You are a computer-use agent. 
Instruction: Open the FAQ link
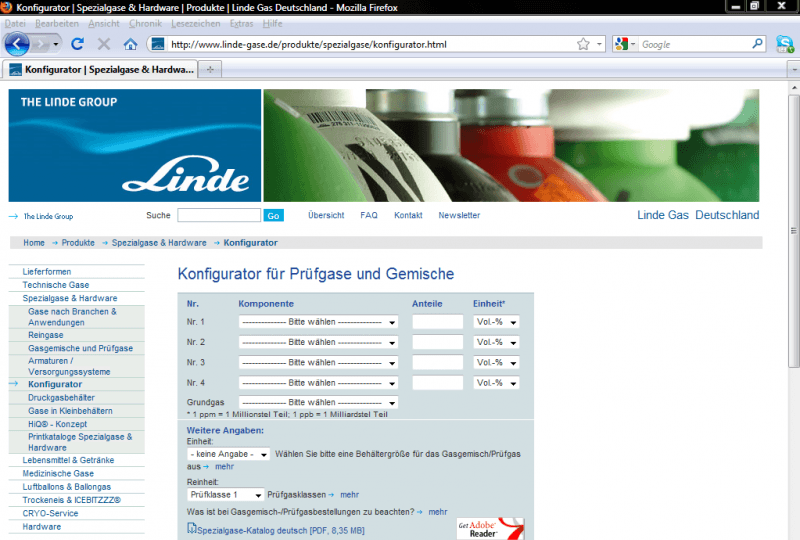tap(369, 215)
